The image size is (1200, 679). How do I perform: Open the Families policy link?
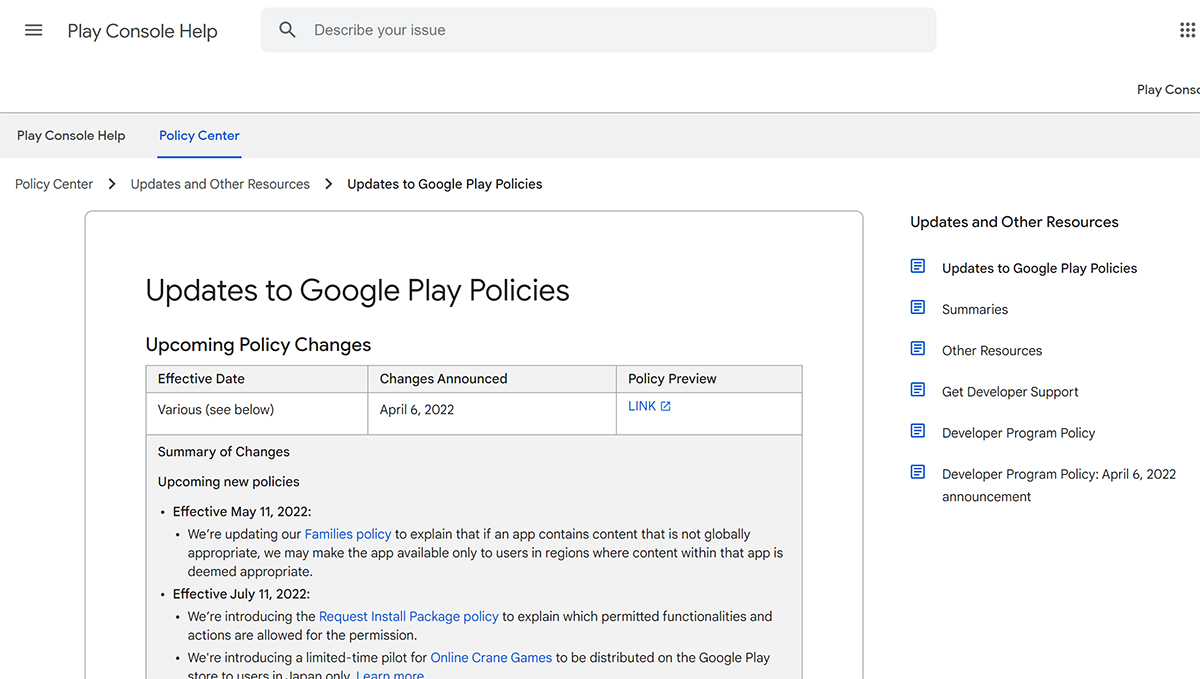coord(348,534)
